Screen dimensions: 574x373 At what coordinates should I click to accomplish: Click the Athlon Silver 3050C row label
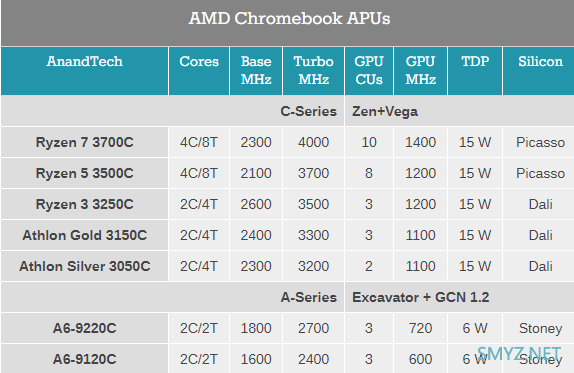(x=85, y=266)
